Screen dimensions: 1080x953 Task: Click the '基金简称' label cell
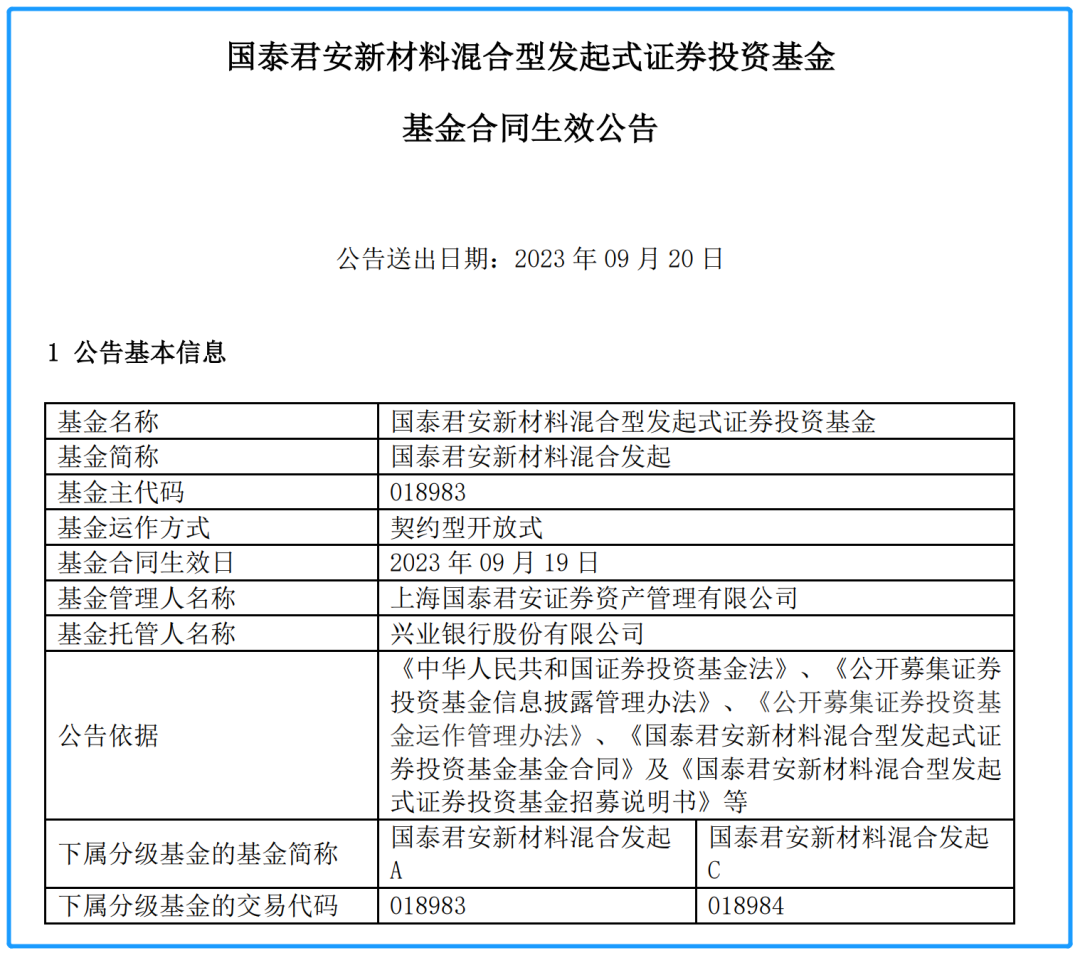click(x=211, y=457)
